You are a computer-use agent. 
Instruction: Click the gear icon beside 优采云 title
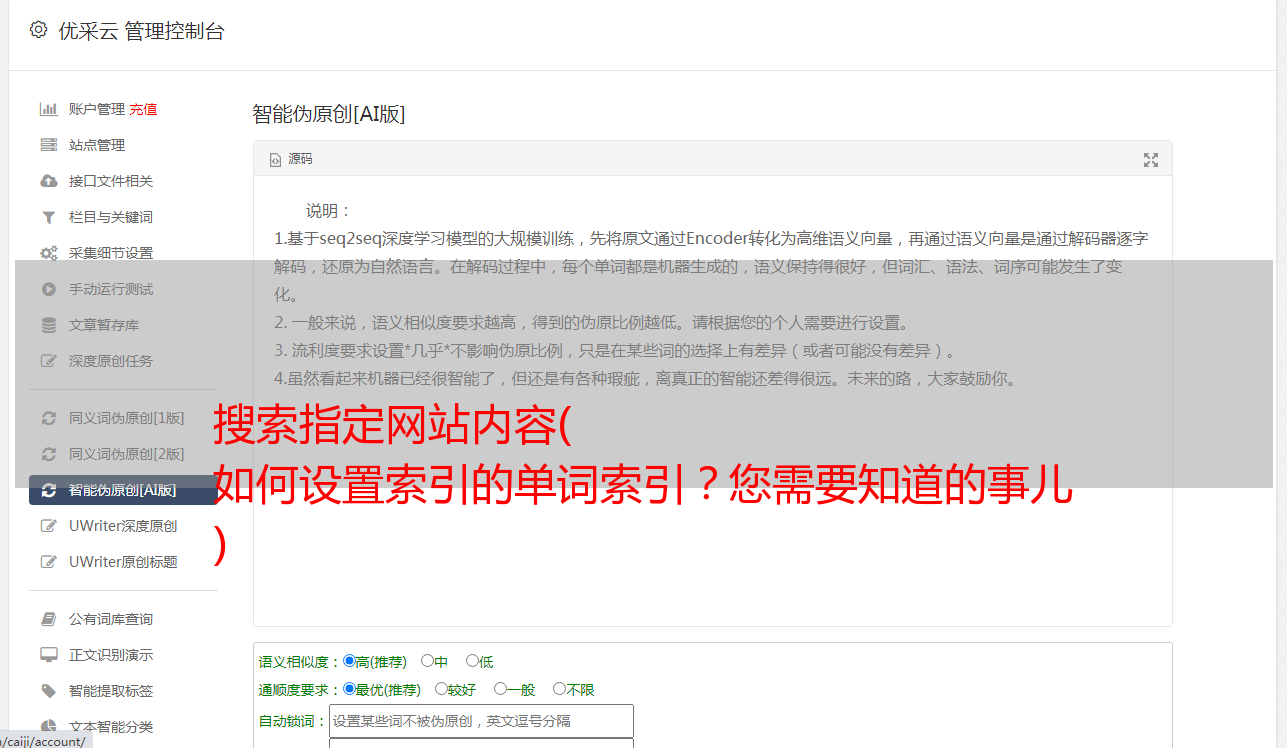[38, 30]
